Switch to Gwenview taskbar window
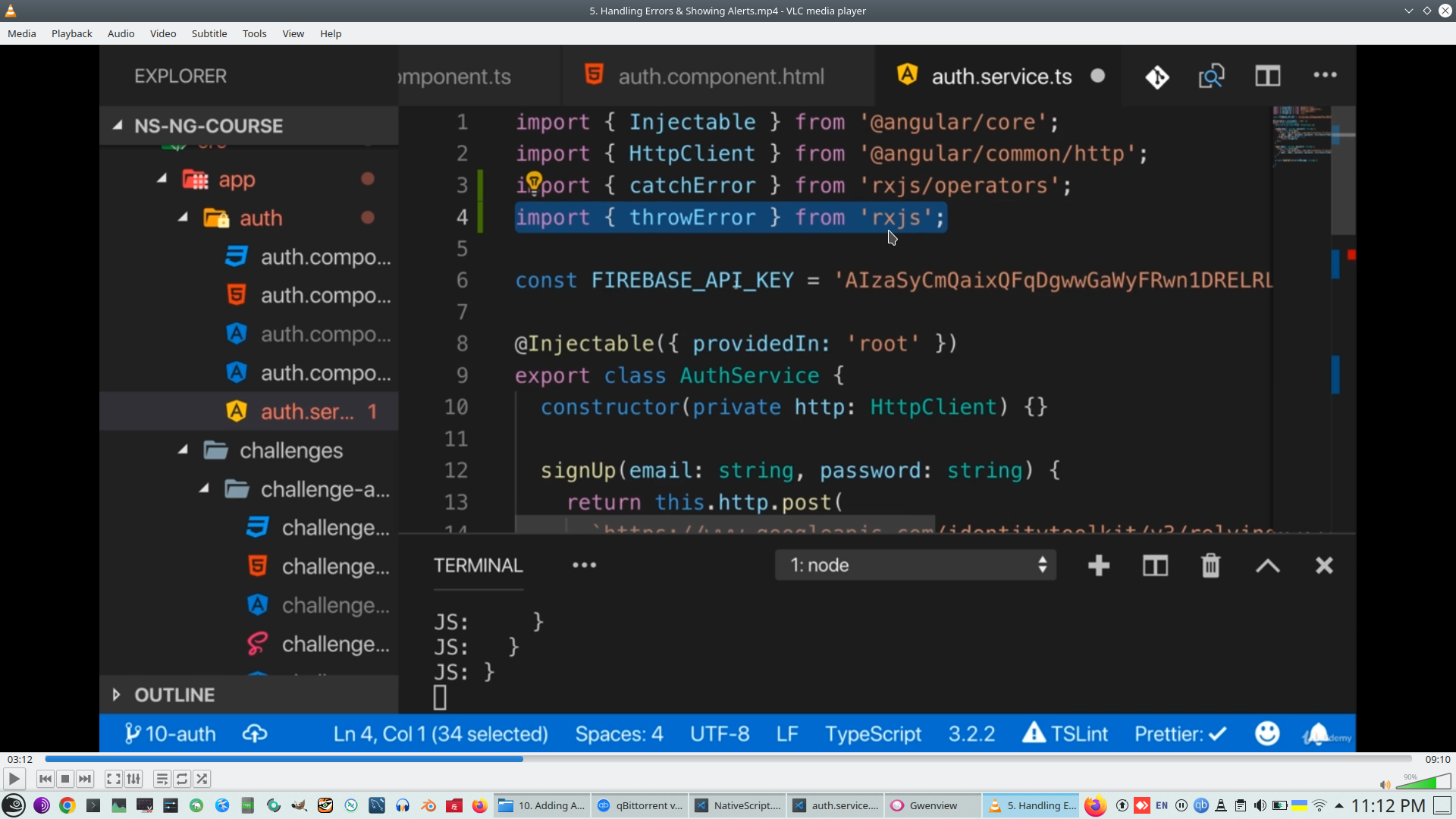The width and height of the screenshot is (1456, 819). point(925,805)
